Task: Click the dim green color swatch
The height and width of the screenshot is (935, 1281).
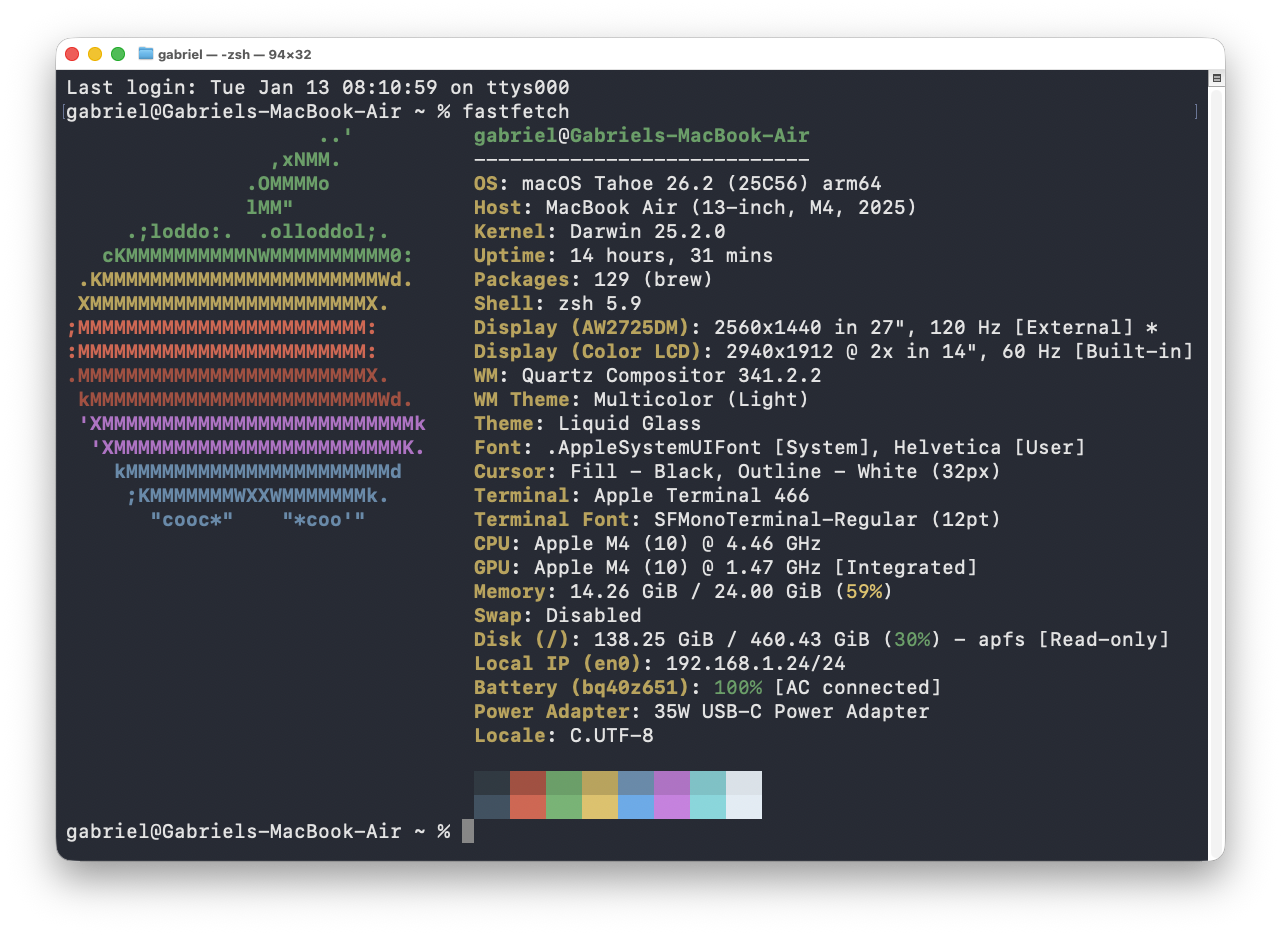Action: click(564, 783)
